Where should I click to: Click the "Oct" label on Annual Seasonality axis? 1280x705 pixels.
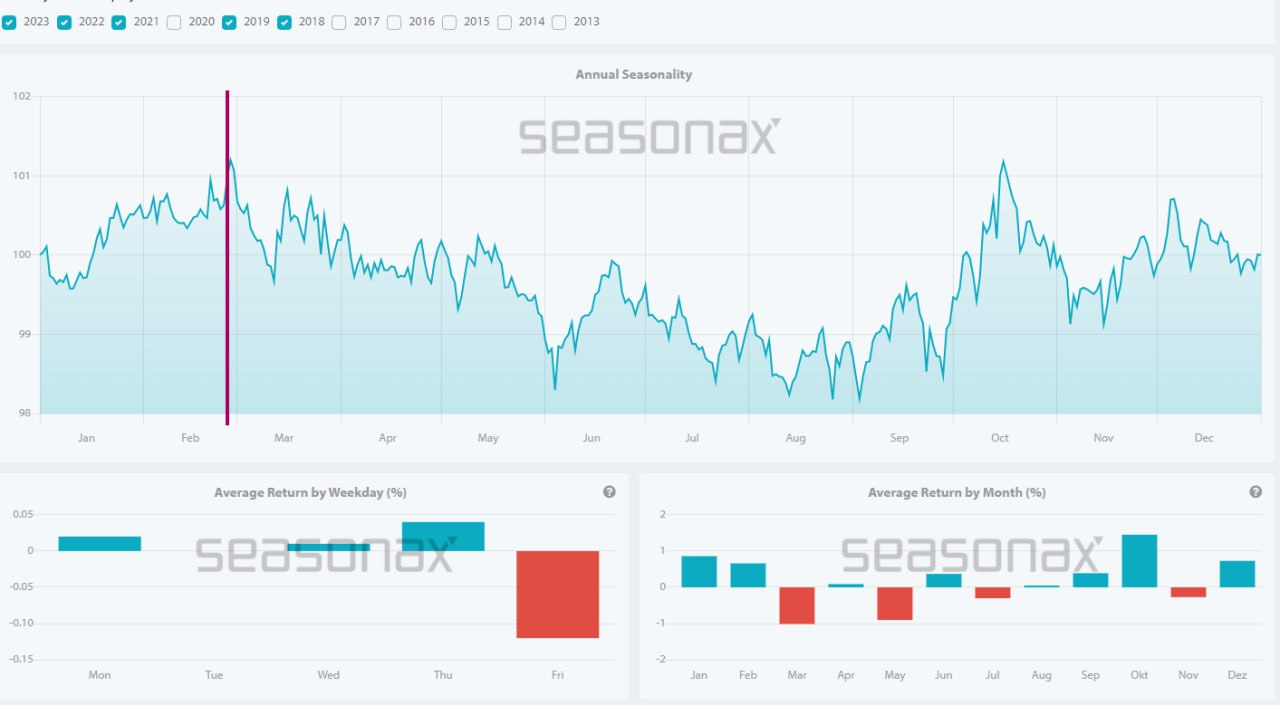point(1000,438)
